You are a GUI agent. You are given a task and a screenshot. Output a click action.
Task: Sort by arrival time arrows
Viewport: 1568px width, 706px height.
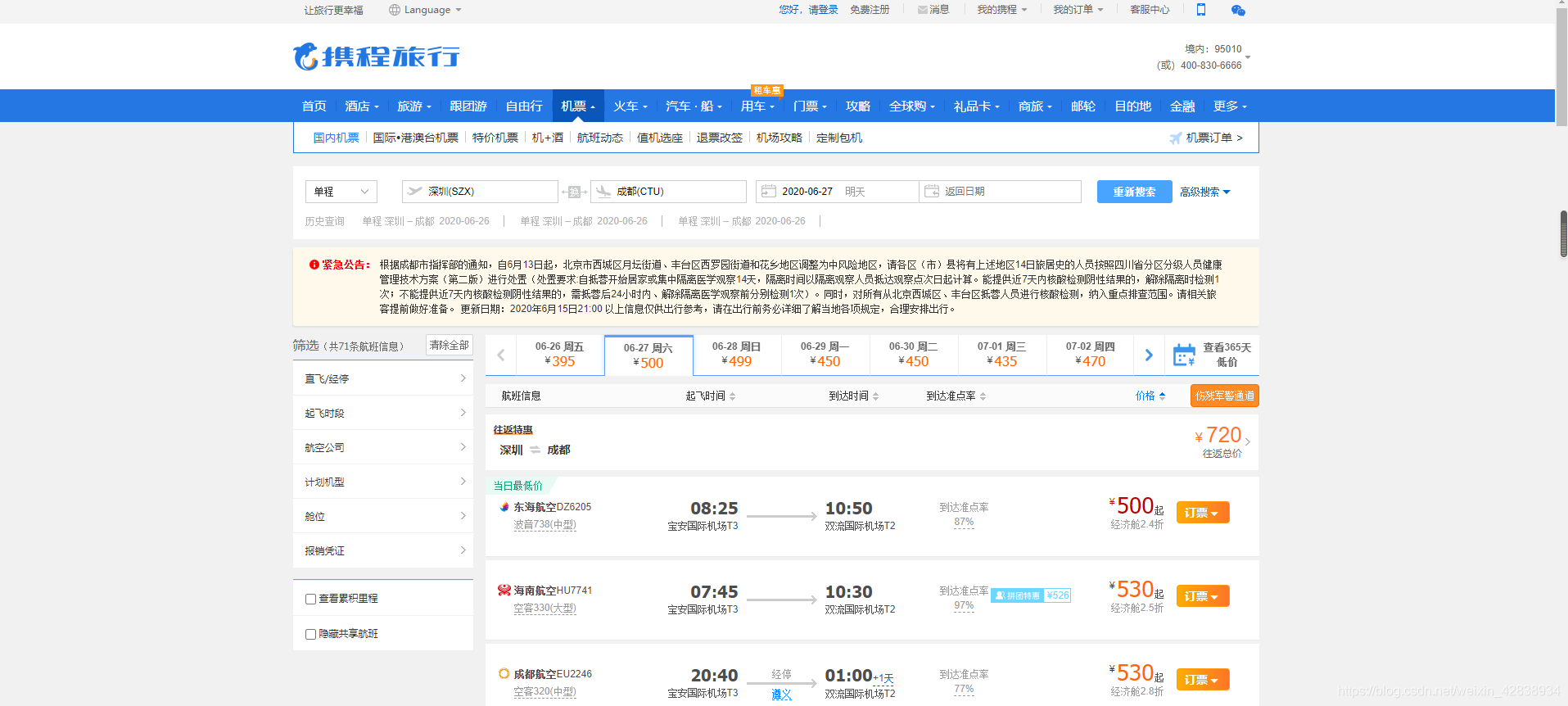click(875, 396)
